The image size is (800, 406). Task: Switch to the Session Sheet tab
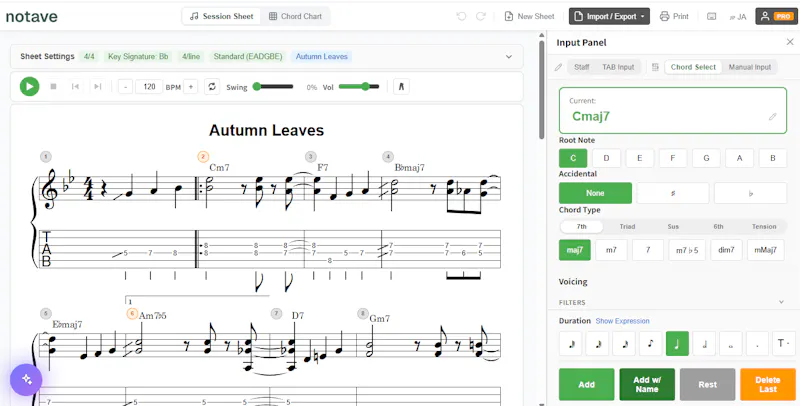(x=221, y=16)
